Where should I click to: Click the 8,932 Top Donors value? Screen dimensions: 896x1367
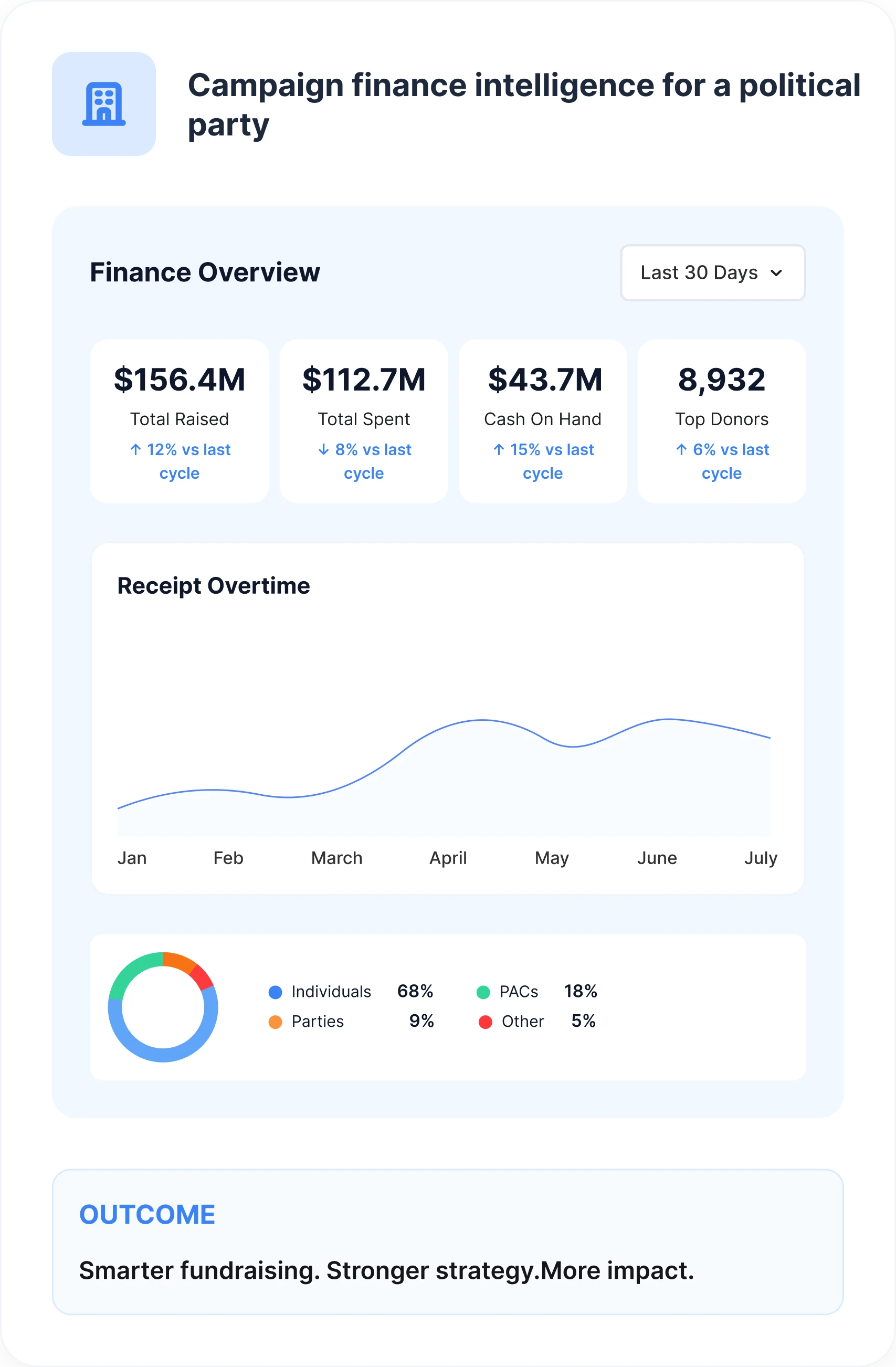(x=721, y=380)
